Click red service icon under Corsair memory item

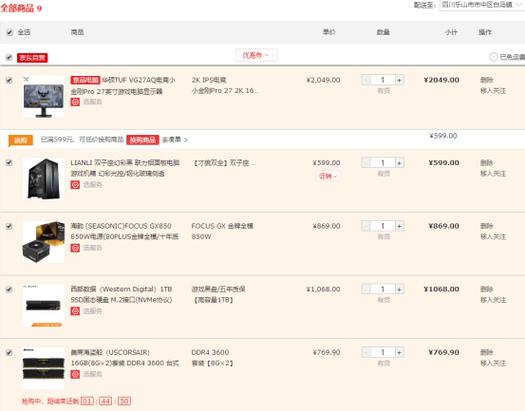[75, 374]
